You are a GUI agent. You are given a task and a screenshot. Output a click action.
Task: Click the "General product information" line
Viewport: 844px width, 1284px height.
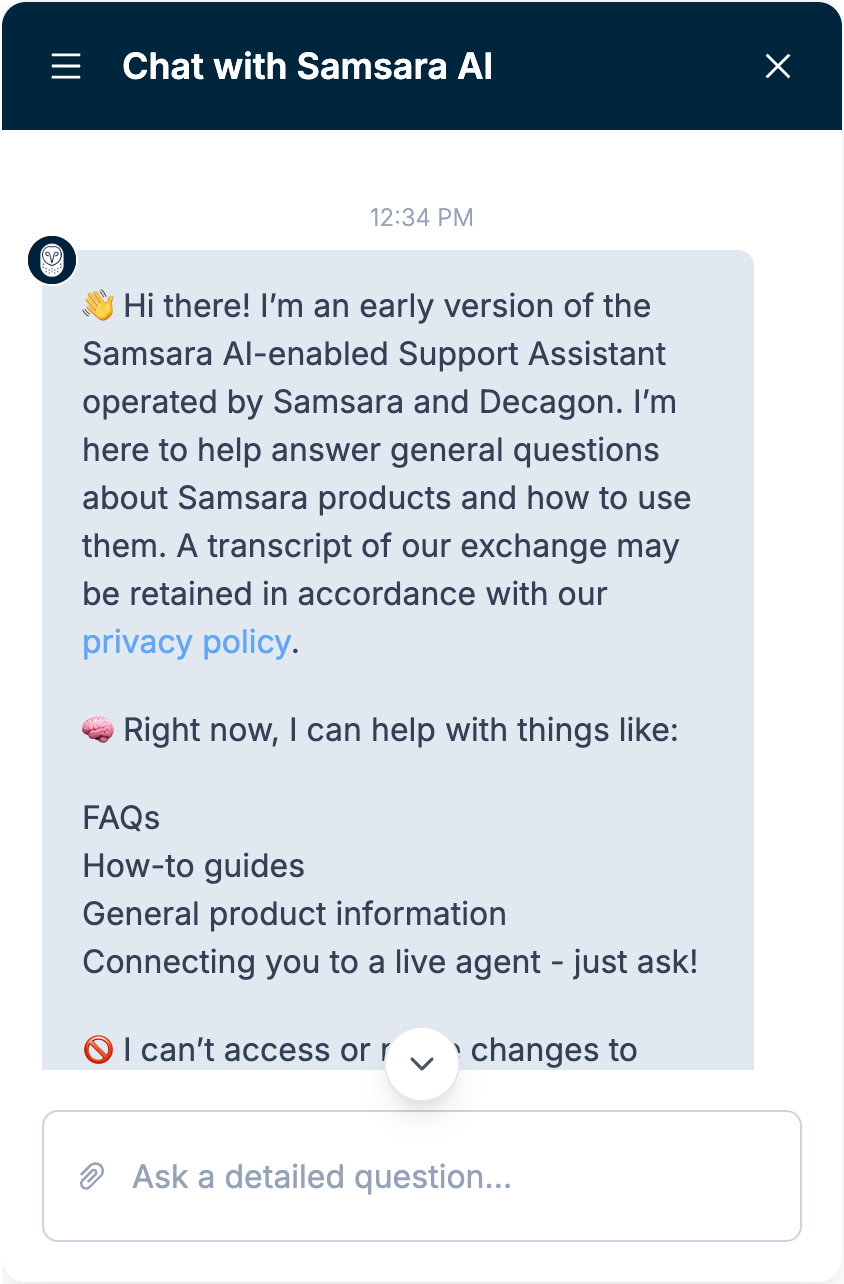click(294, 914)
